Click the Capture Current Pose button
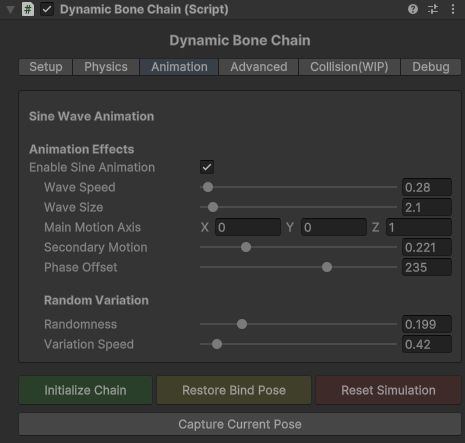 [240, 424]
